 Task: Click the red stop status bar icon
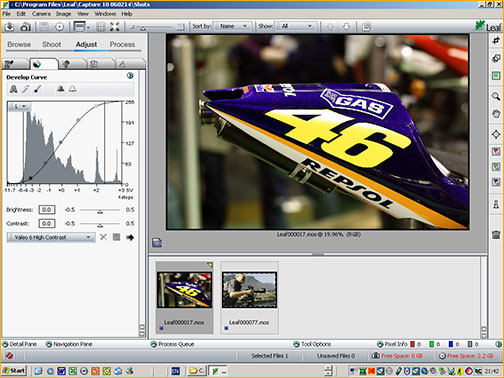[9, 356]
